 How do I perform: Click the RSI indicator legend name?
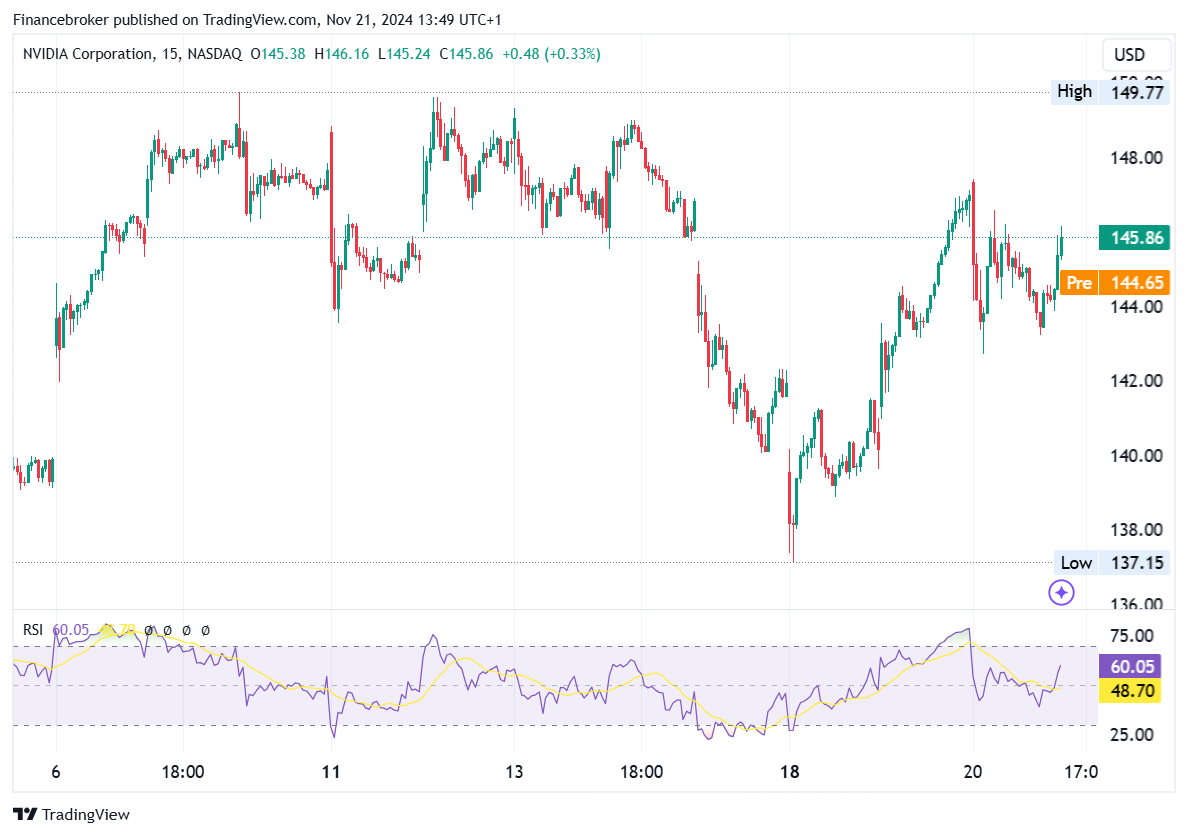[x=33, y=630]
